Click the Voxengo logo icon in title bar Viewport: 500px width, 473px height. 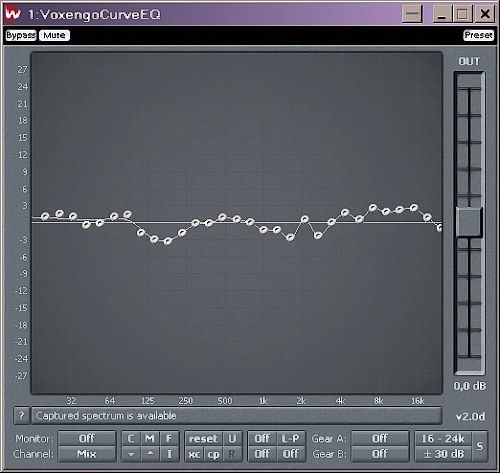13,14
